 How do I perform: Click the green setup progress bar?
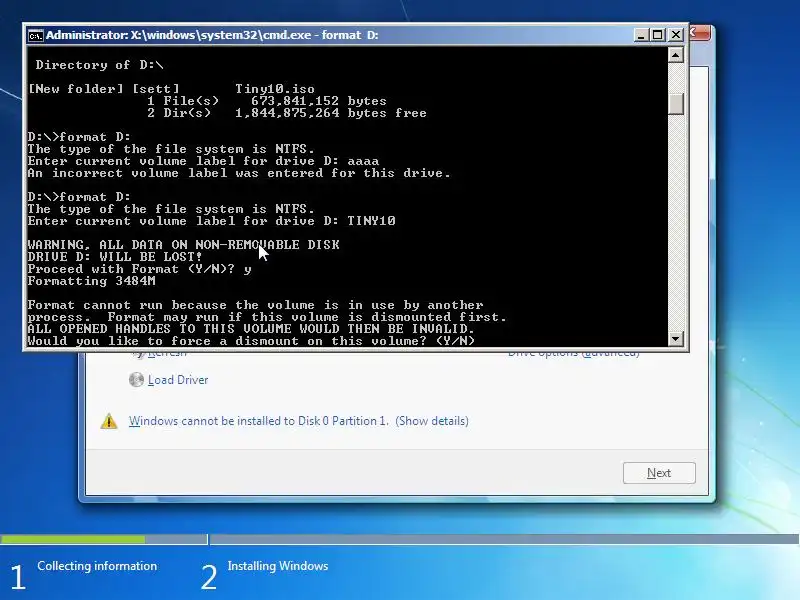(x=72, y=539)
